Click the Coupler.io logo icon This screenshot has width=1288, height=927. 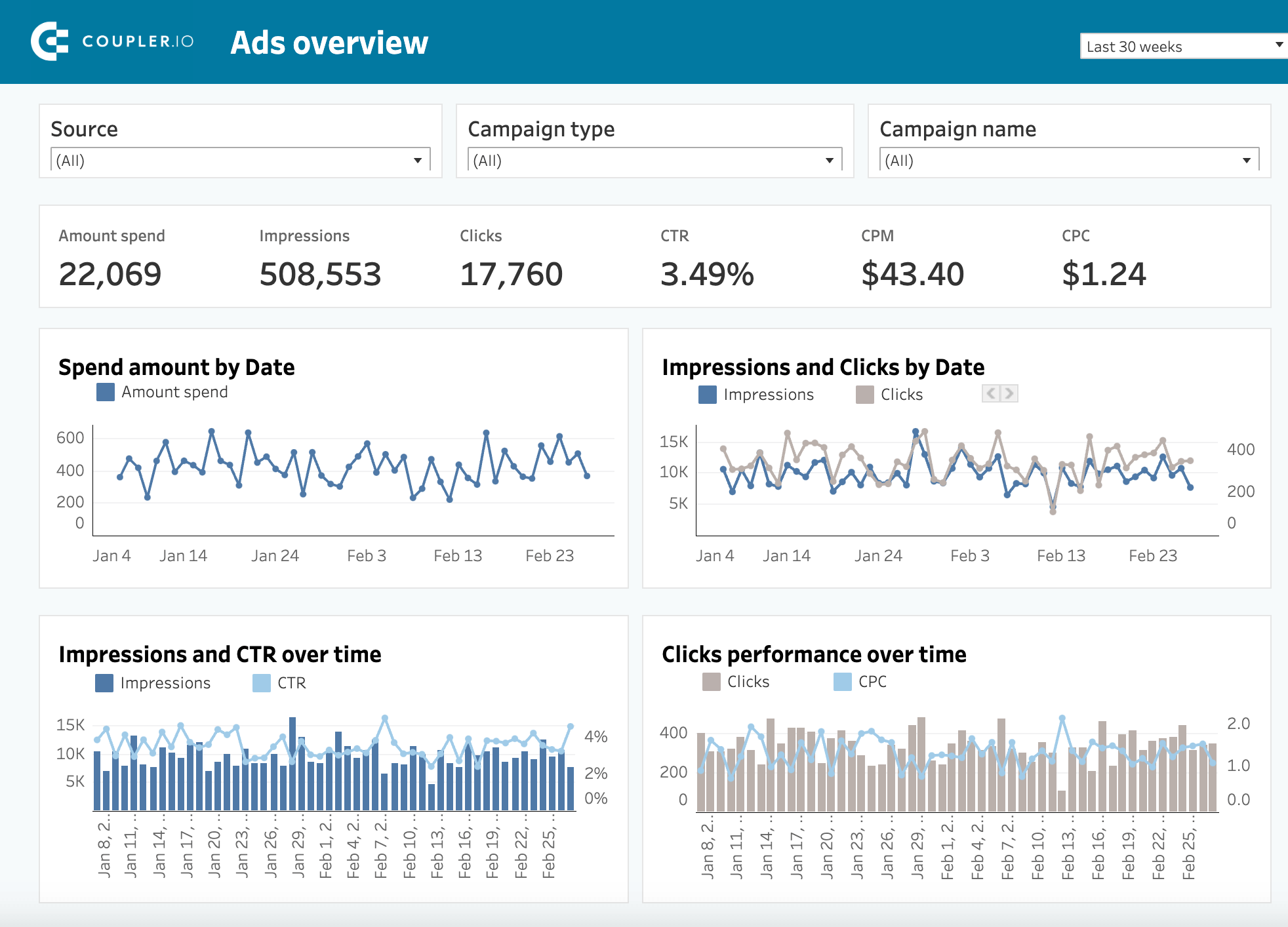click(50, 41)
